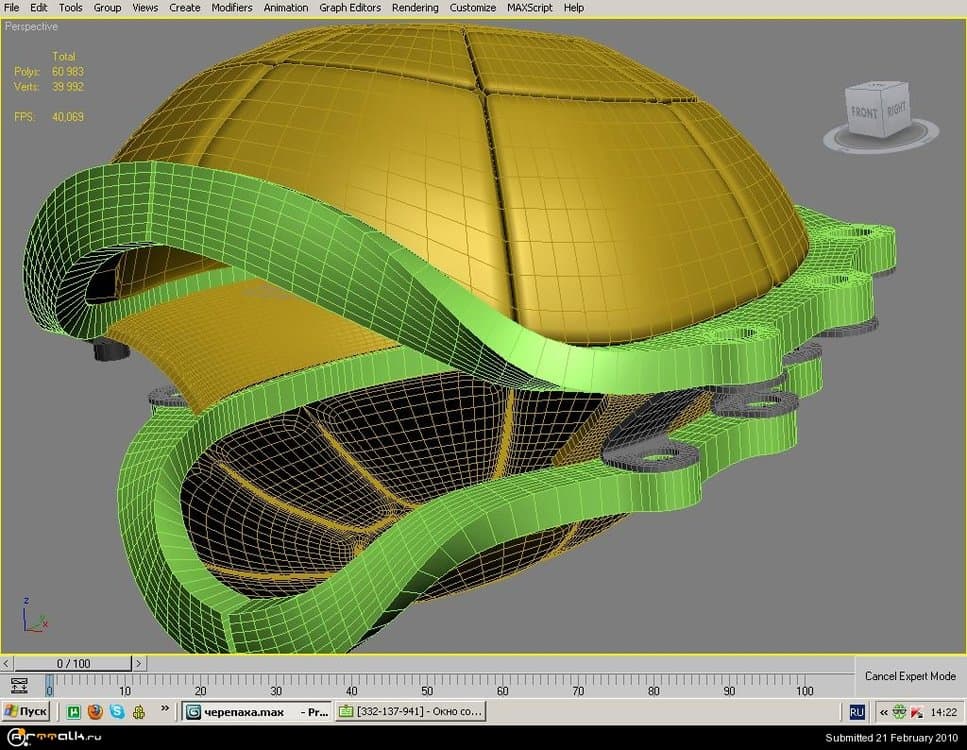
Task: Open the Windows Start (Пуск) button
Action: 27,712
